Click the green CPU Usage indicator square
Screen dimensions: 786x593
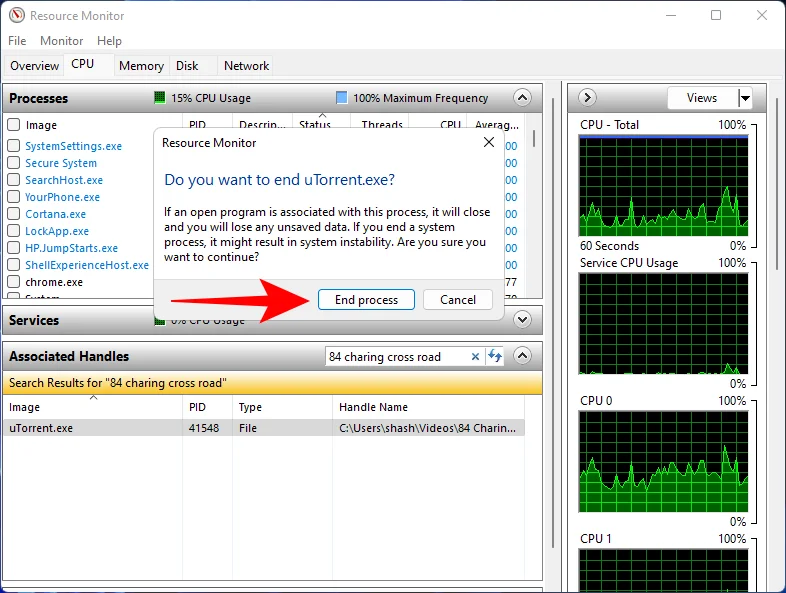point(159,97)
